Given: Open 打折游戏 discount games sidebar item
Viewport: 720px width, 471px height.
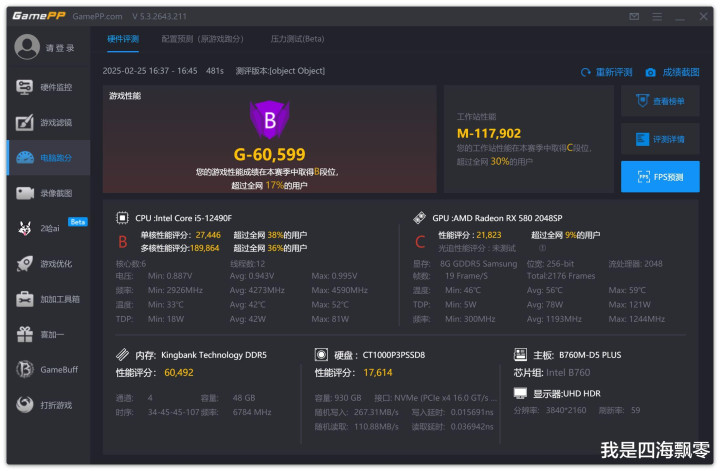Looking at the screenshot, I should [48, 405].
